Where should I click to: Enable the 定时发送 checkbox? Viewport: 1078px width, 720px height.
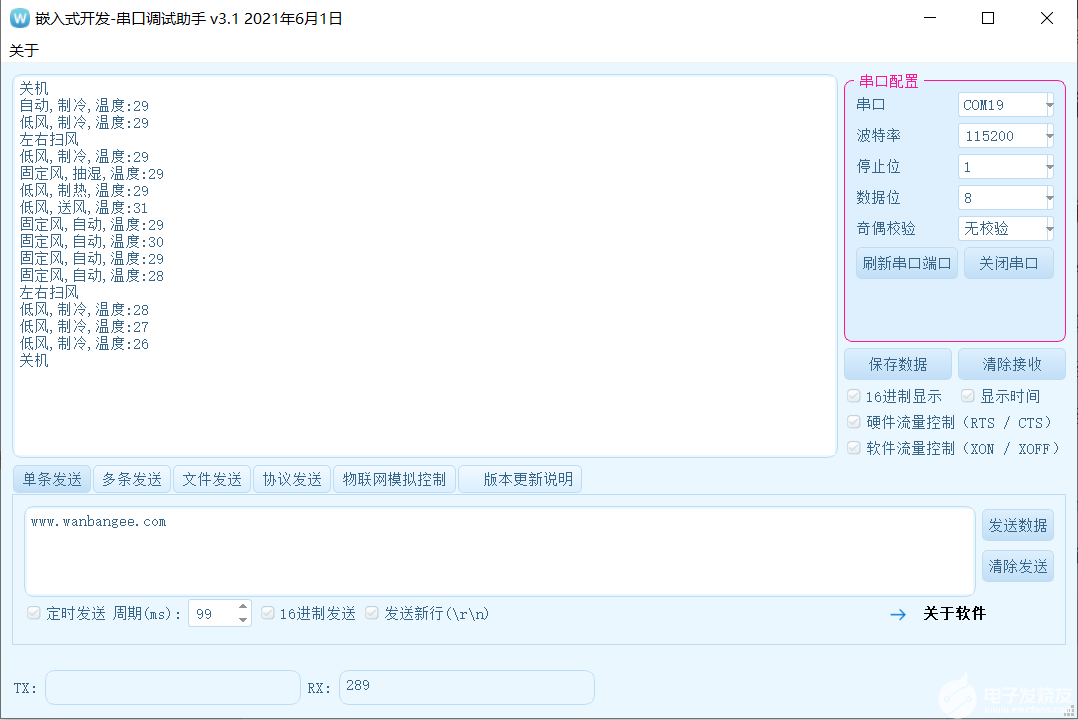(34, 613)
